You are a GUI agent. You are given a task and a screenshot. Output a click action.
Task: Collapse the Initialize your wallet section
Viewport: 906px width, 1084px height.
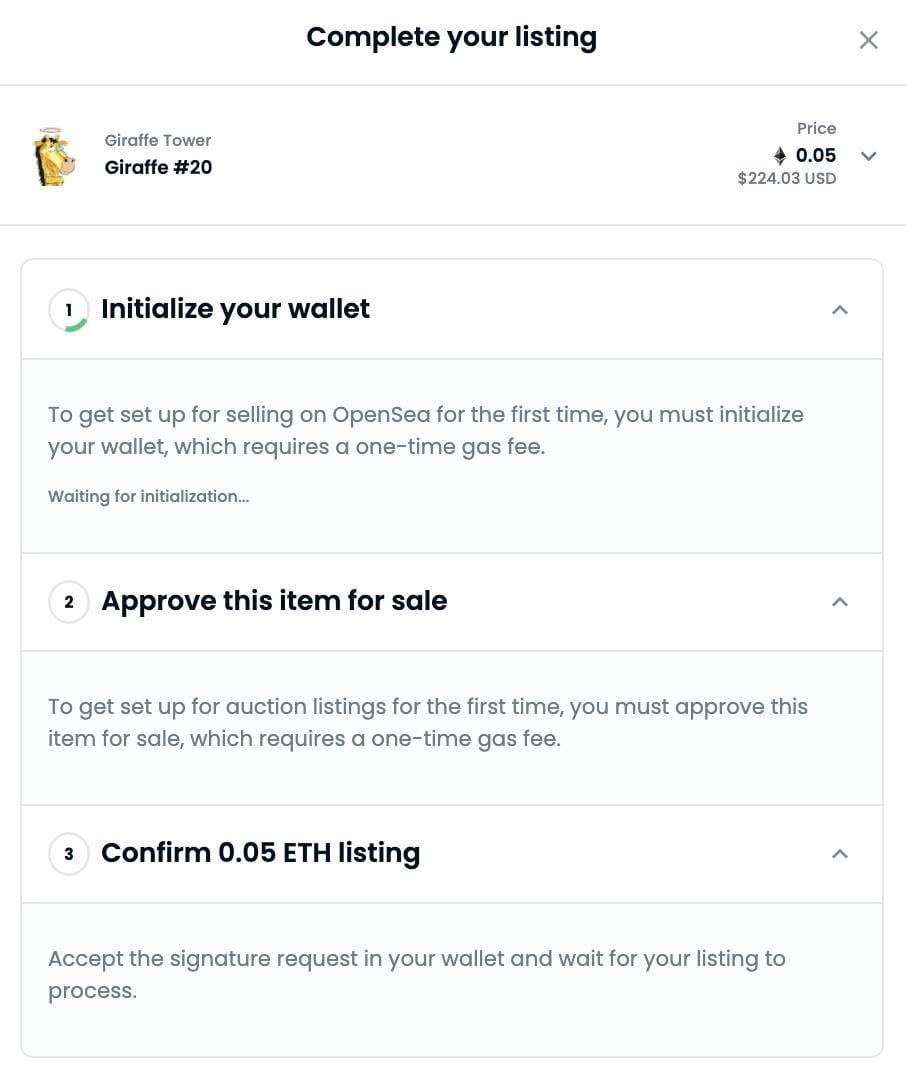pyautogui.click(x=840, y=310)
